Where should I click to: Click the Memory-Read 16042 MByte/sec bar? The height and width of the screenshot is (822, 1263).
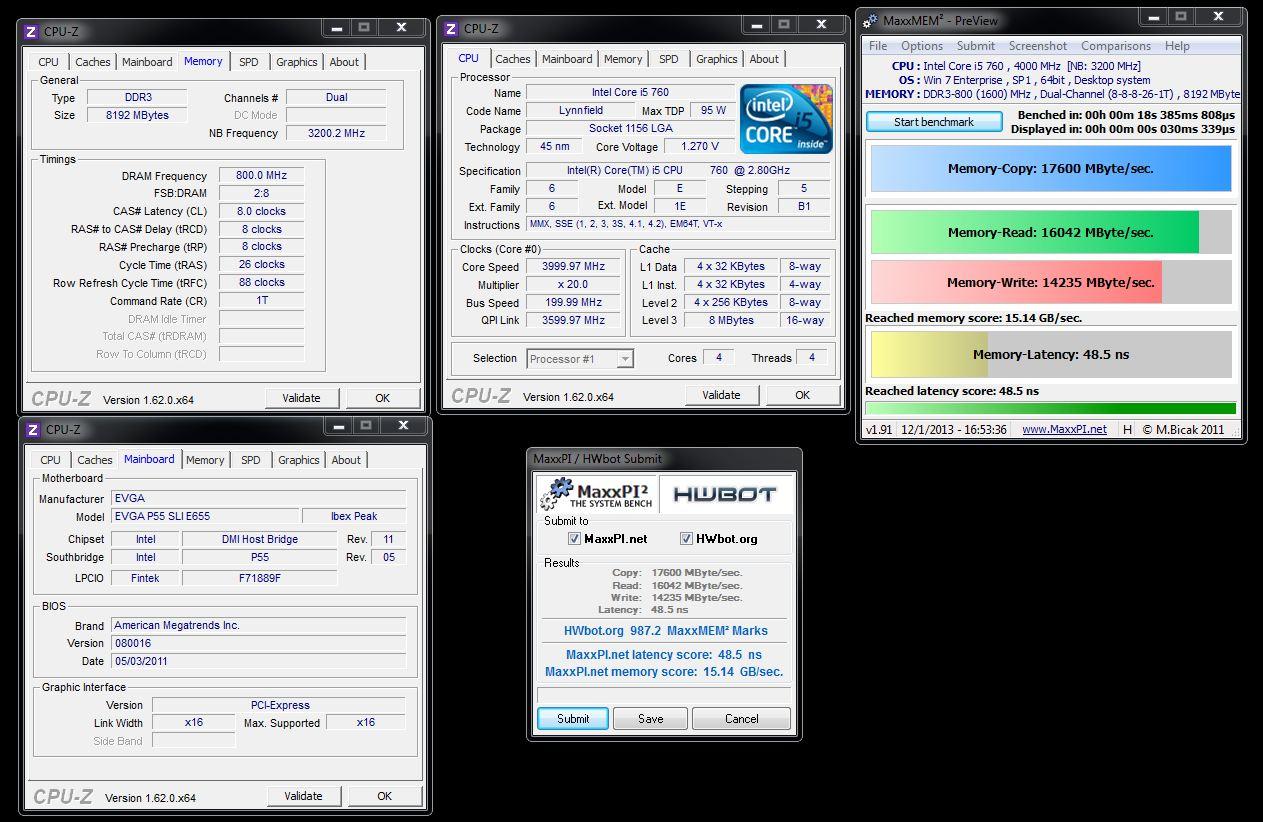click(1051, 232)
